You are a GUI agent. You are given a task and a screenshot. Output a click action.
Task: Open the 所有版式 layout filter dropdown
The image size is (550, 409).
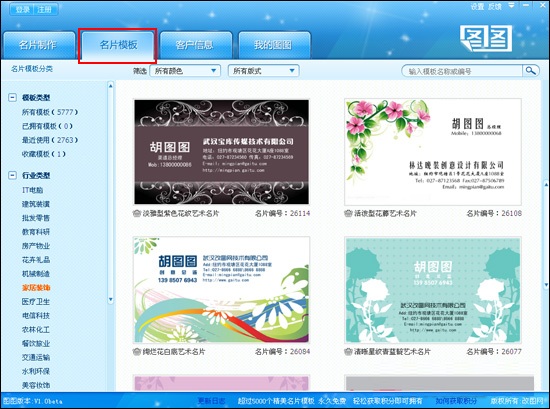[263, 71]
